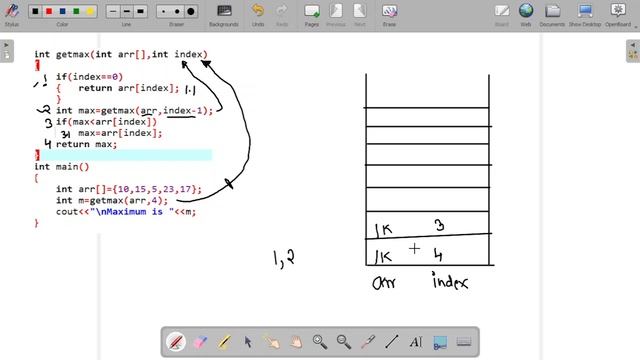640x360 pixels.
Task: Show the virtual keyboard
Action: click(464, 342)
